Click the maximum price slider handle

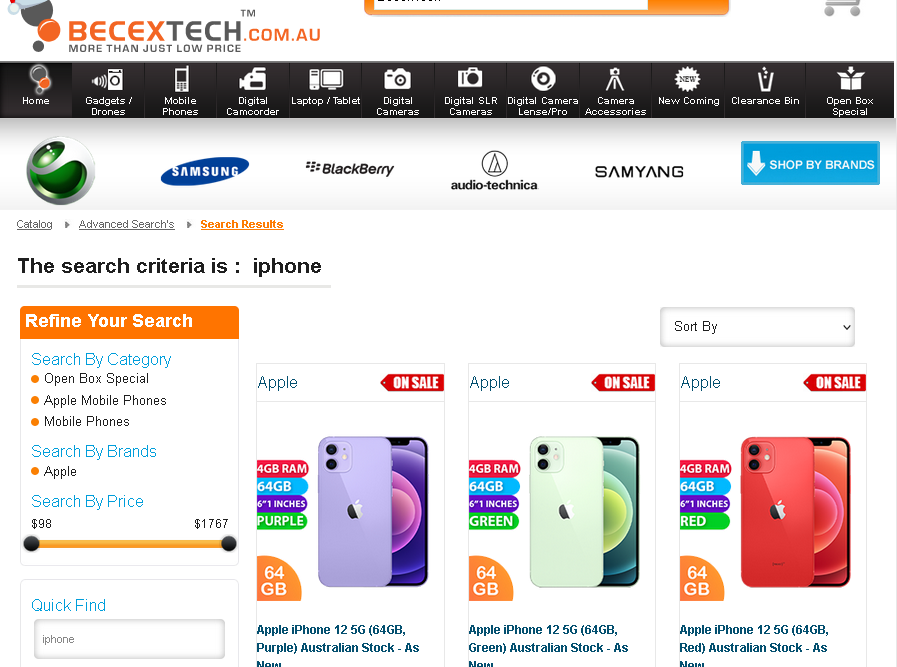(x=229, y=544)
